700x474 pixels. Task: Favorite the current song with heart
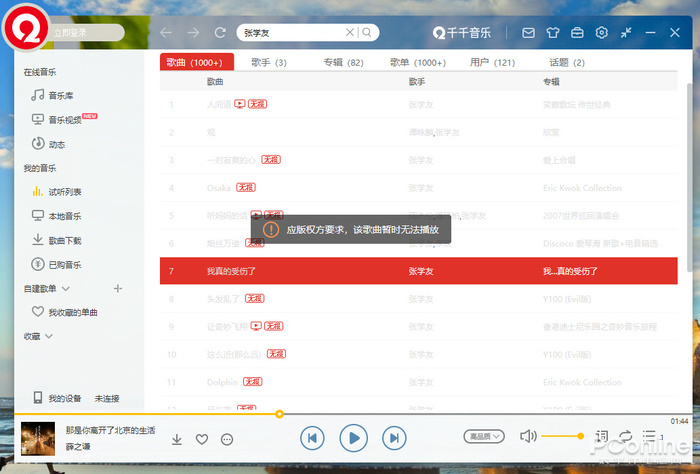[202, 440]
